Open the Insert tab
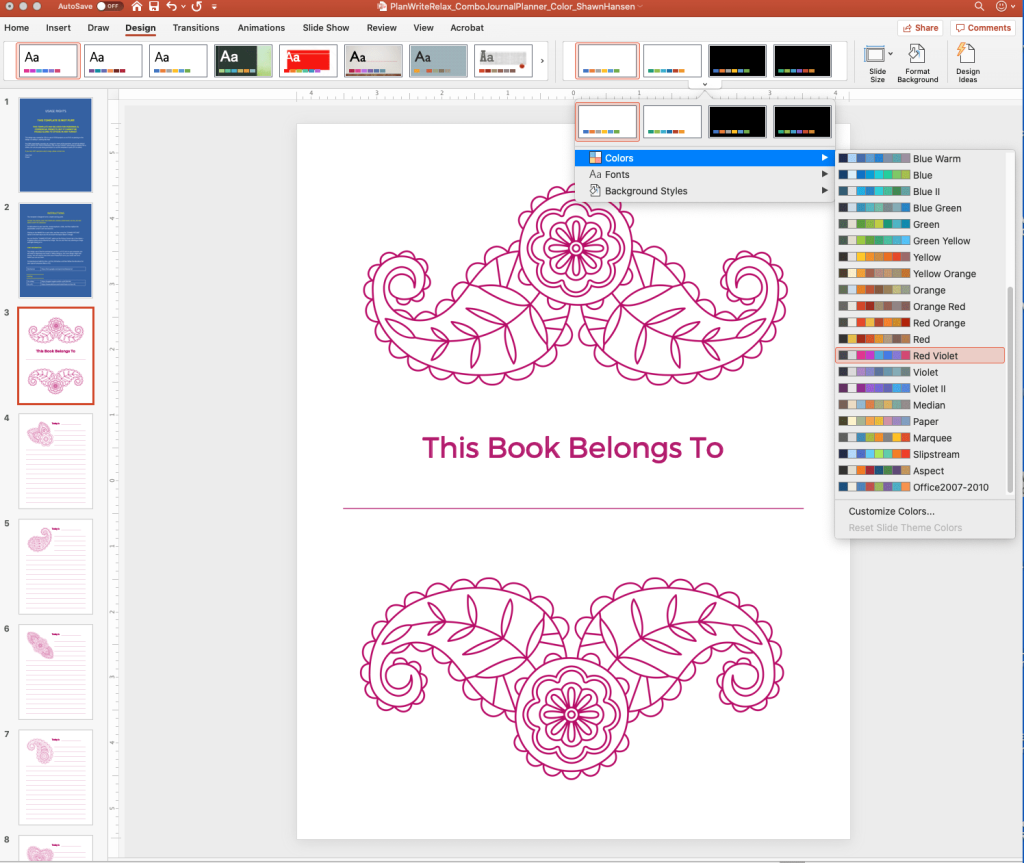The height and width of the screenshot is (863, 1024). pos(58,27)
